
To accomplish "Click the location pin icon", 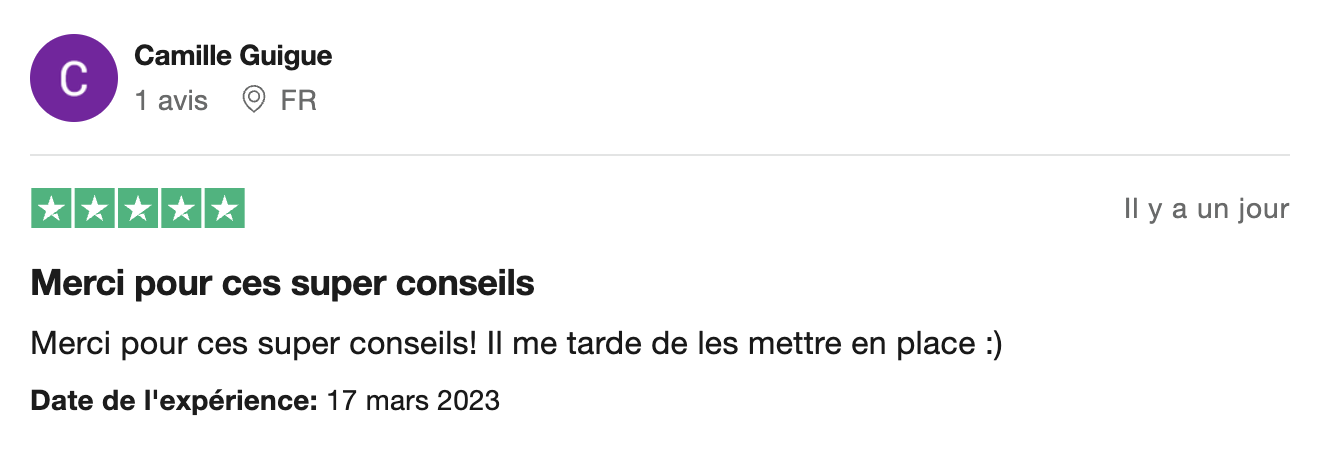I will 254,100.
